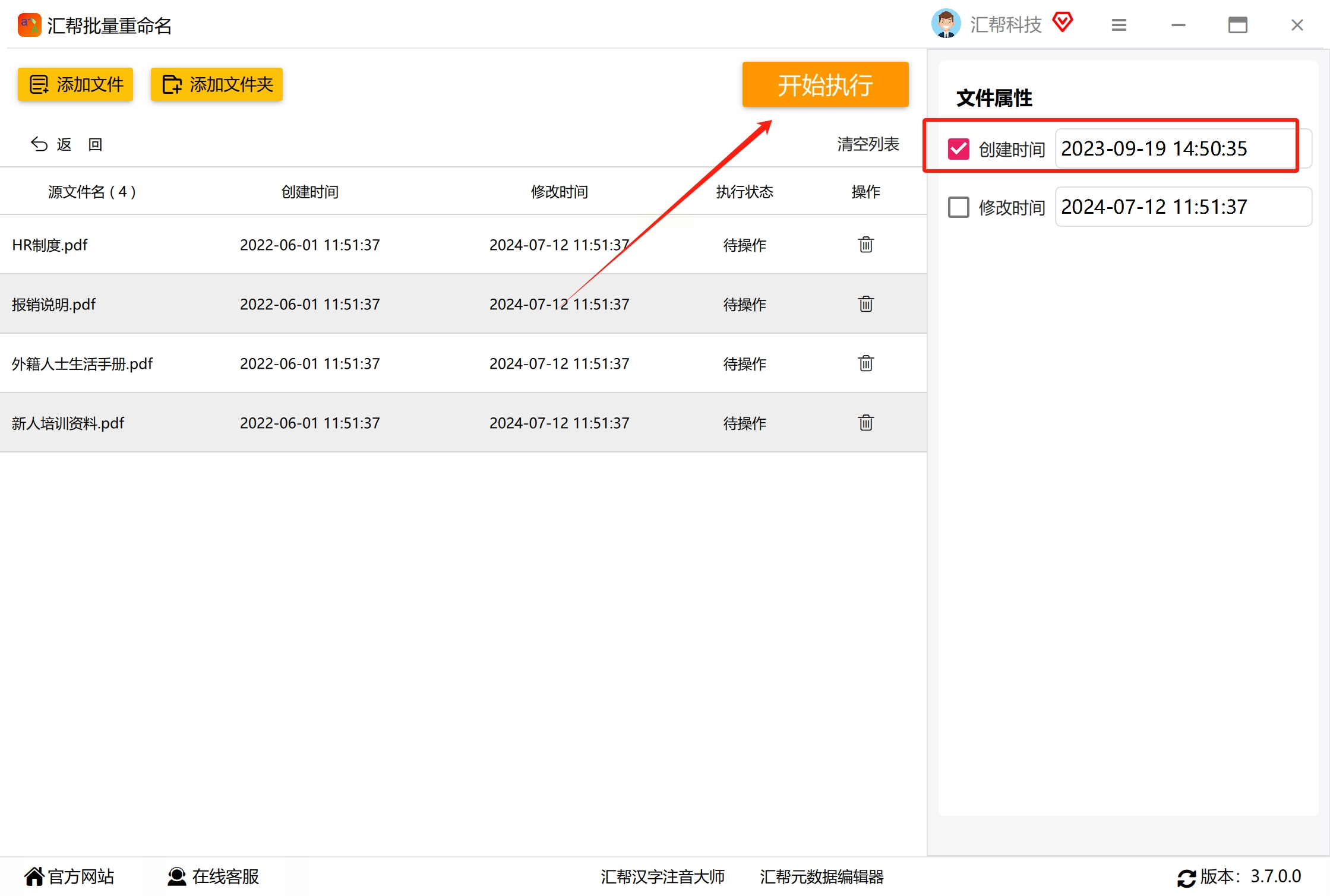Click the 添加文件 button

pos(75,84)
